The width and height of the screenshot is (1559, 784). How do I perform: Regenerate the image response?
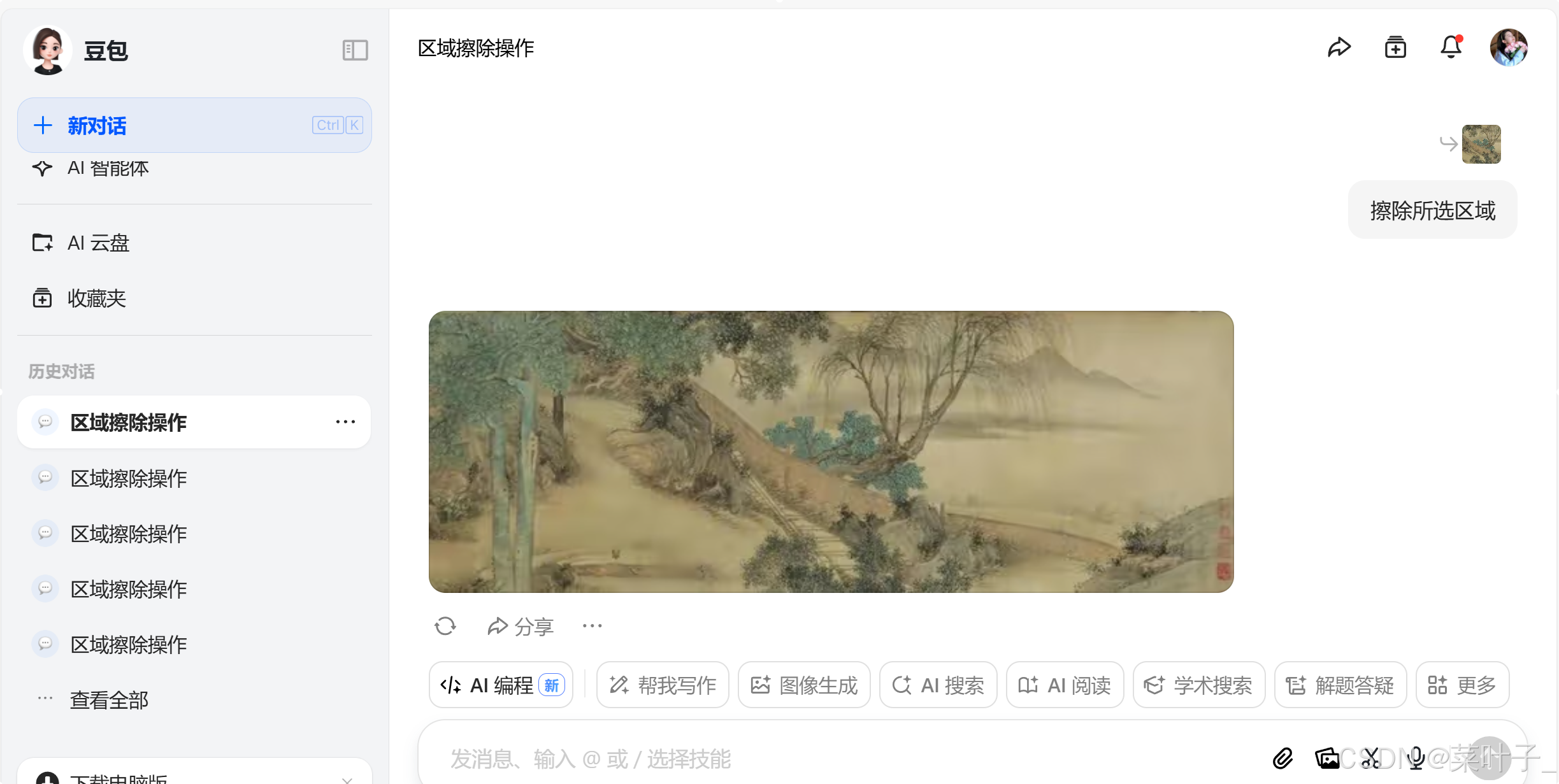(445, 626)
